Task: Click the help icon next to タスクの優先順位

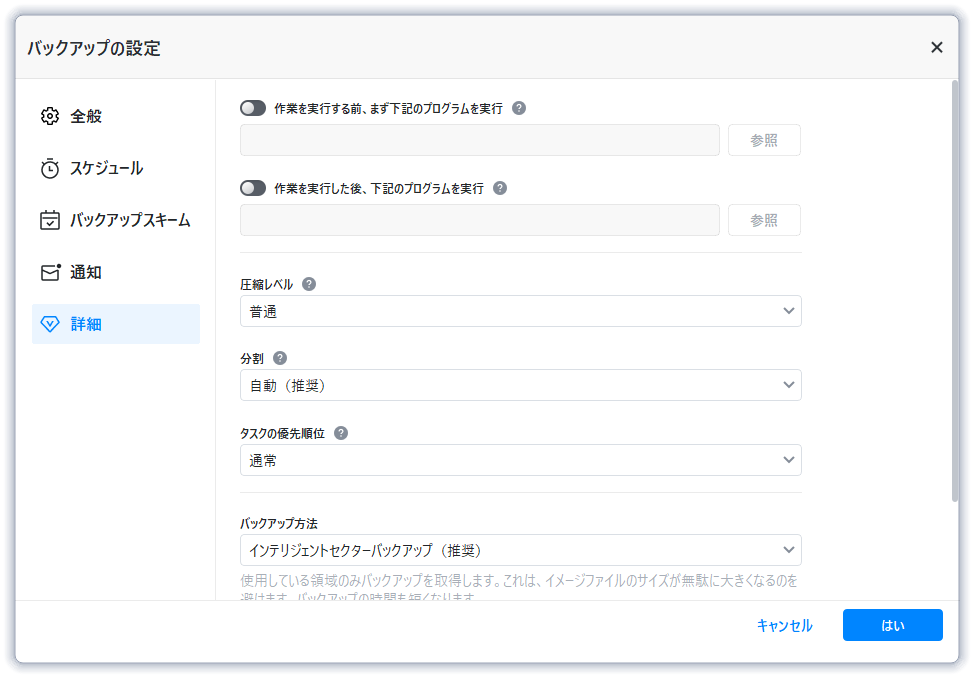Action: pyautogui.click(x=341, y=433)
